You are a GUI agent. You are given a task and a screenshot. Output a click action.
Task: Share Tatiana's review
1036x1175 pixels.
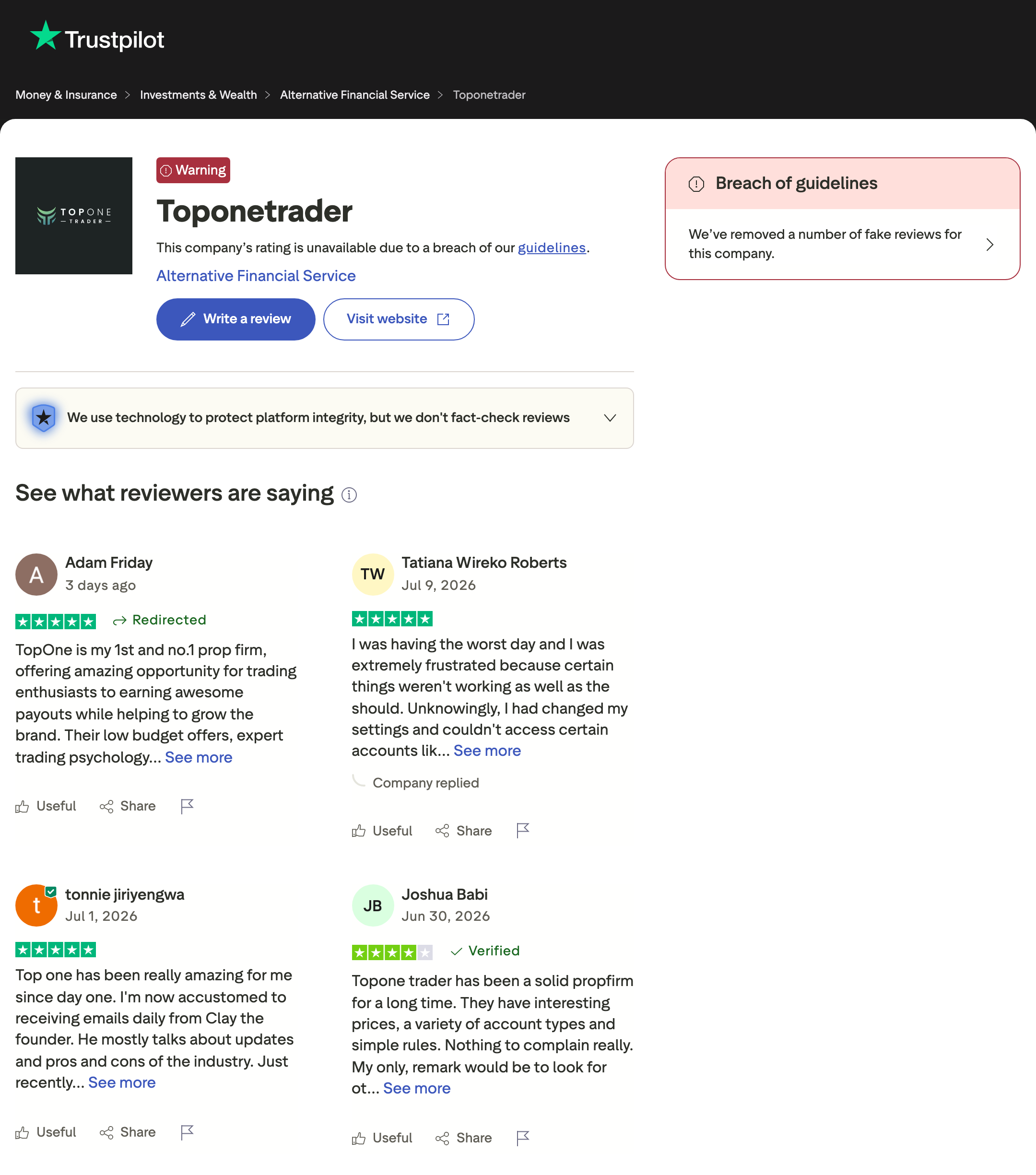pyautogui.click(x=463, y=831)
